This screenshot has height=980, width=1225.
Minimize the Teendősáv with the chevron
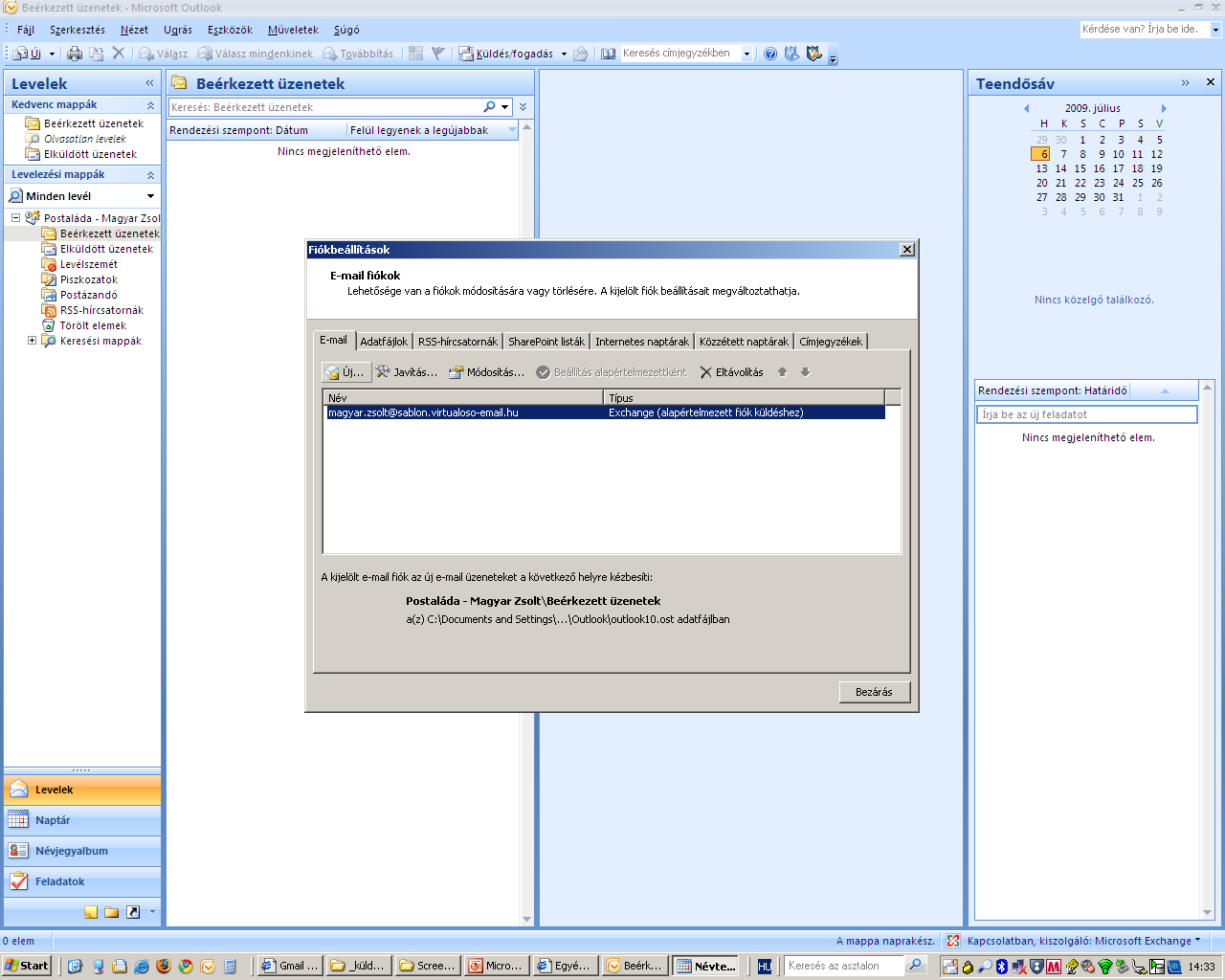1186,83
